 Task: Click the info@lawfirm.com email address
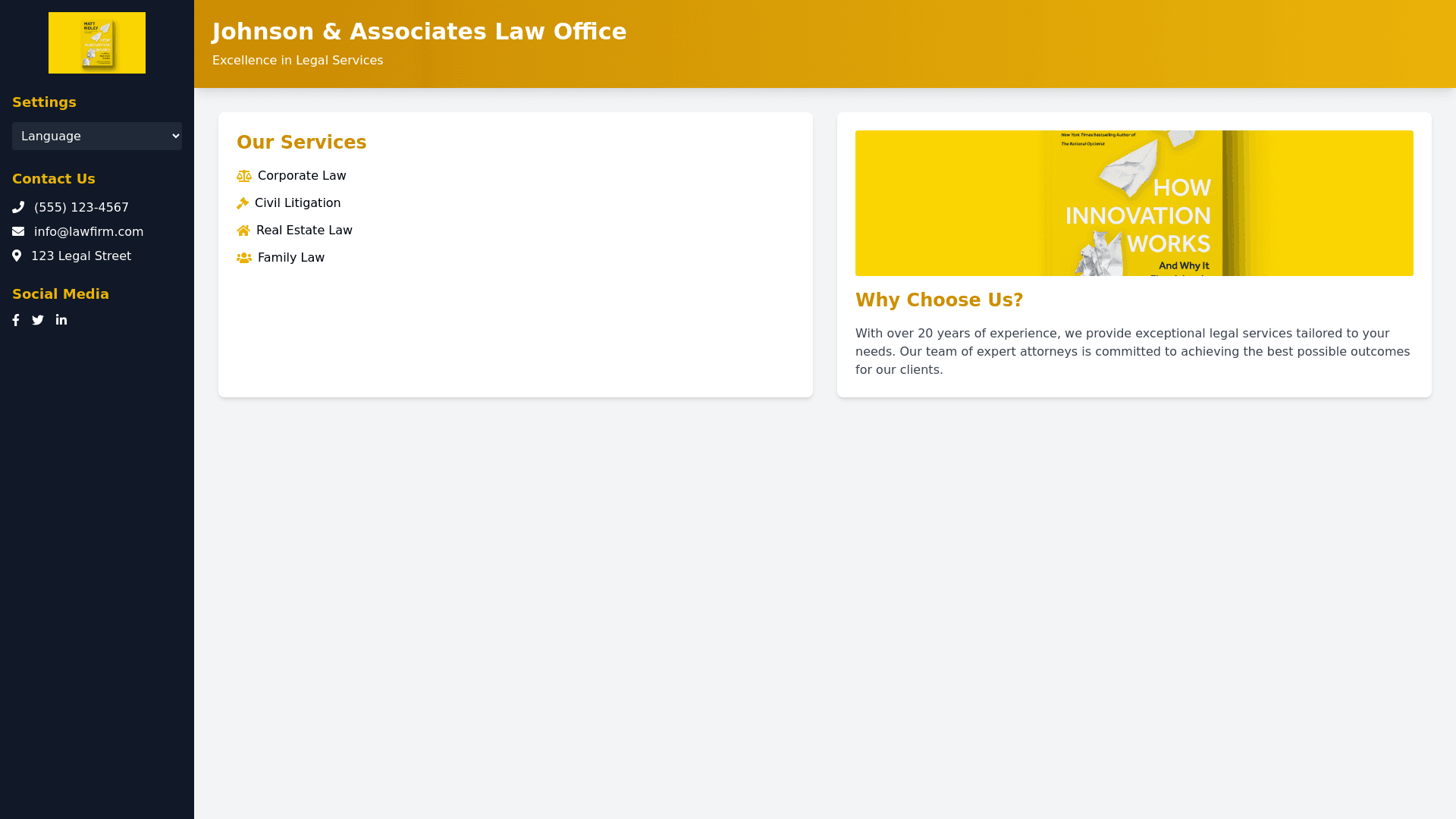pos(89,231)
